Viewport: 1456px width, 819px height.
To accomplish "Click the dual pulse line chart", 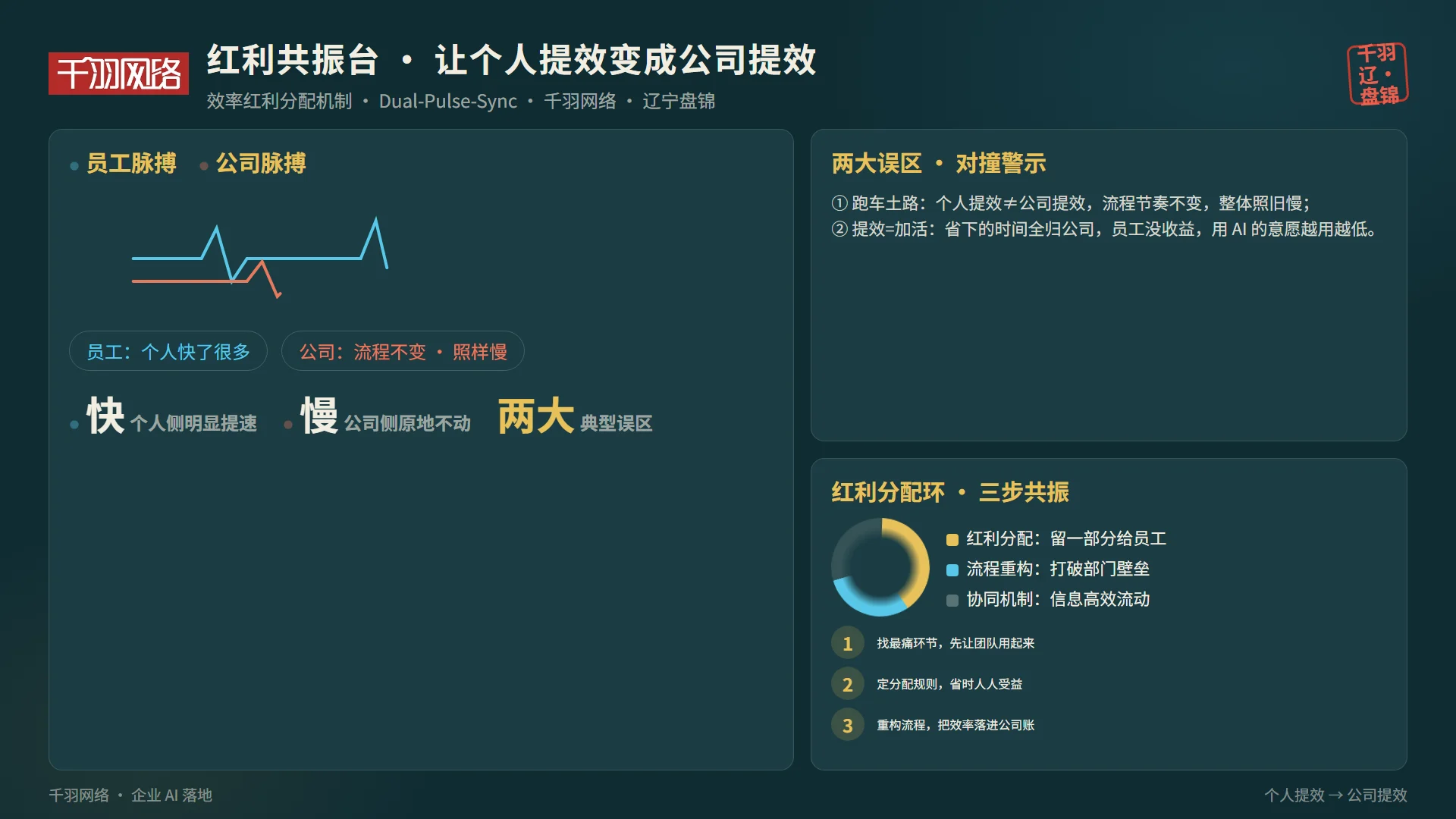I will (260, 258).
